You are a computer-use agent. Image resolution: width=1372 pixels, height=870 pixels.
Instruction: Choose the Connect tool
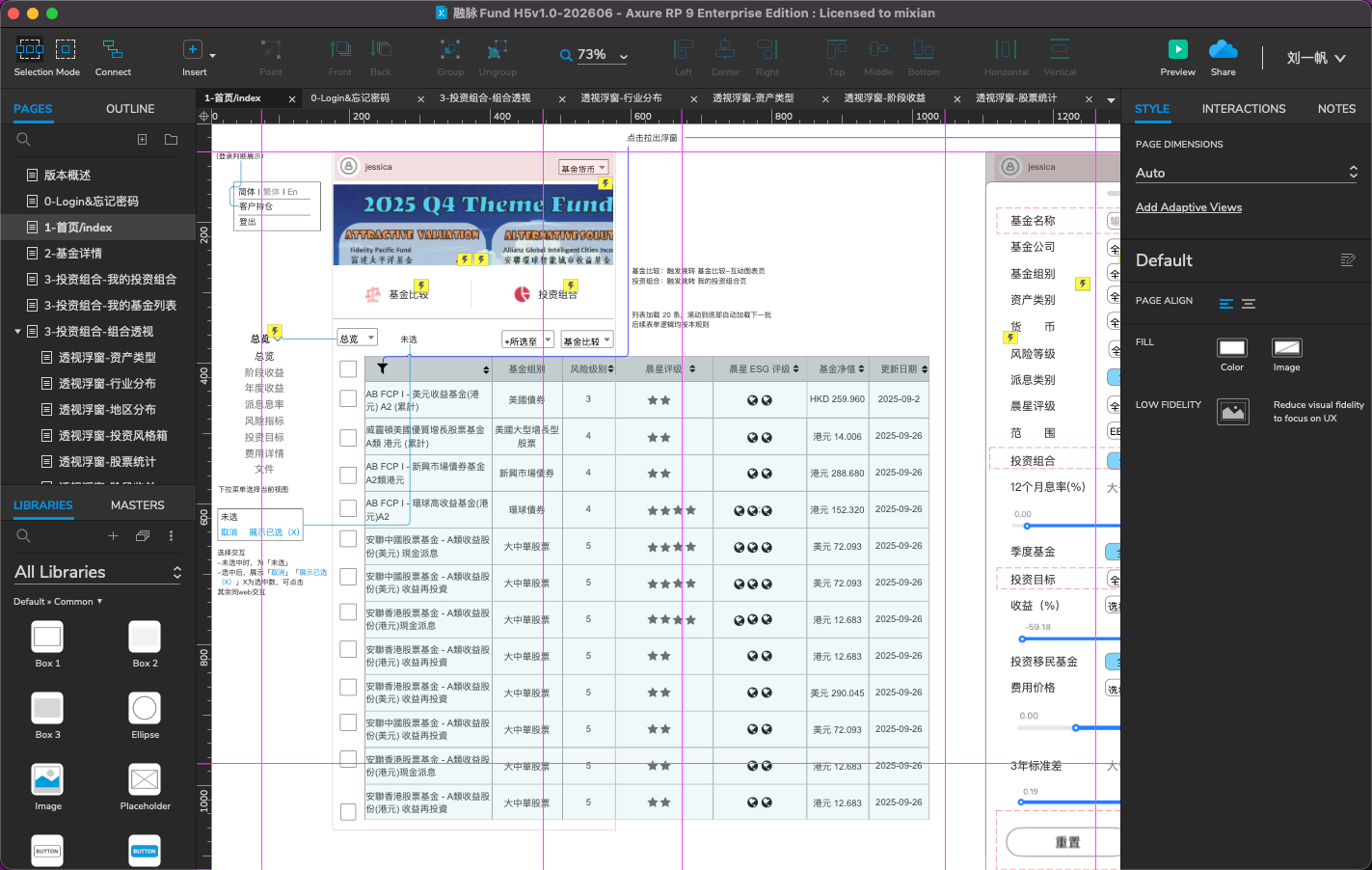click(113, 57)
